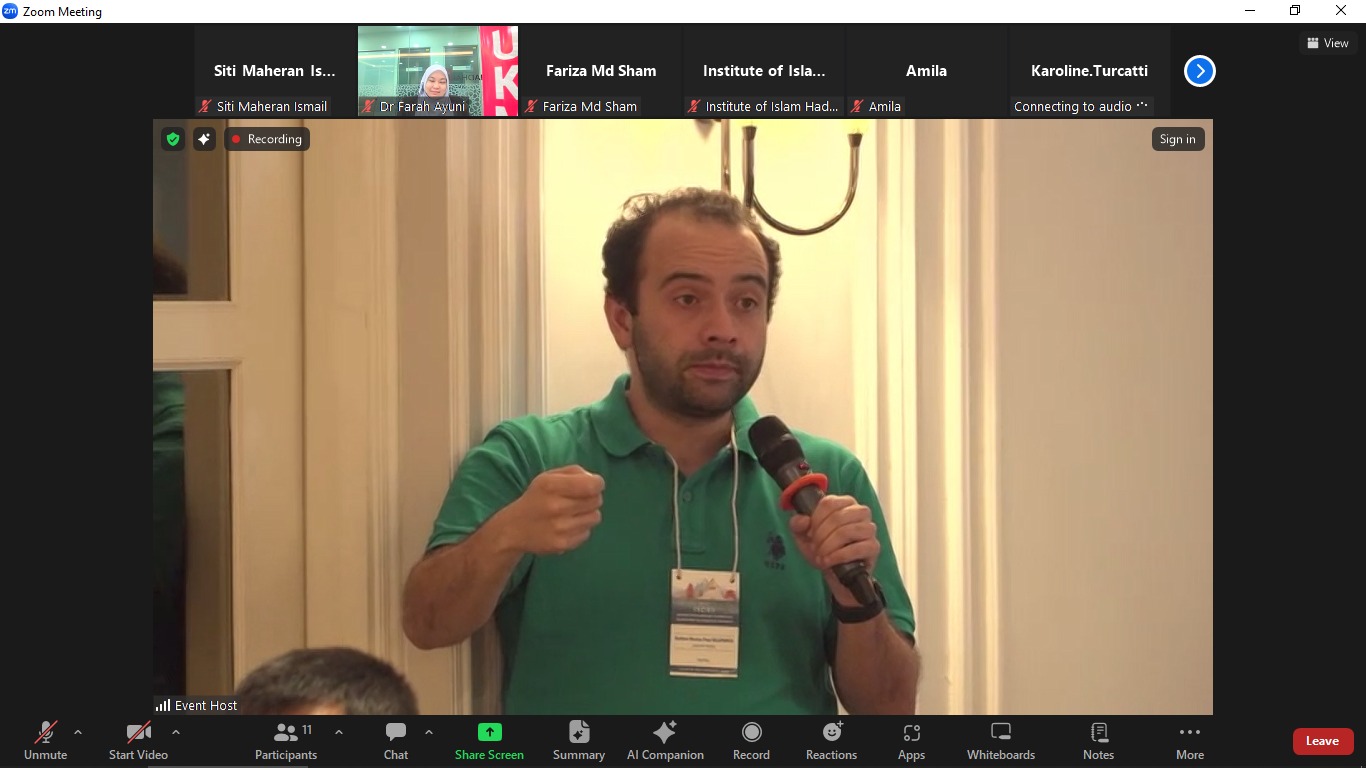
Task: Click the AI sparkle icon beside Recording
Action: 204,139
